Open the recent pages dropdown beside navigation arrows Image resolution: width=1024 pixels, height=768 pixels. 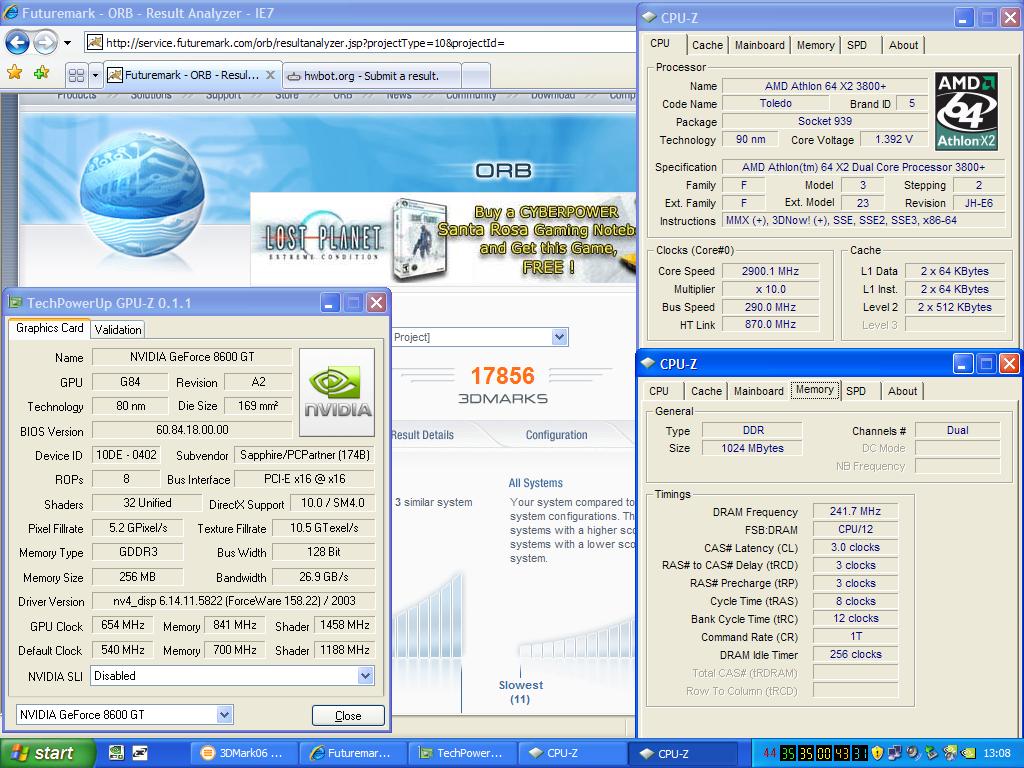click(x=67, y=44)
